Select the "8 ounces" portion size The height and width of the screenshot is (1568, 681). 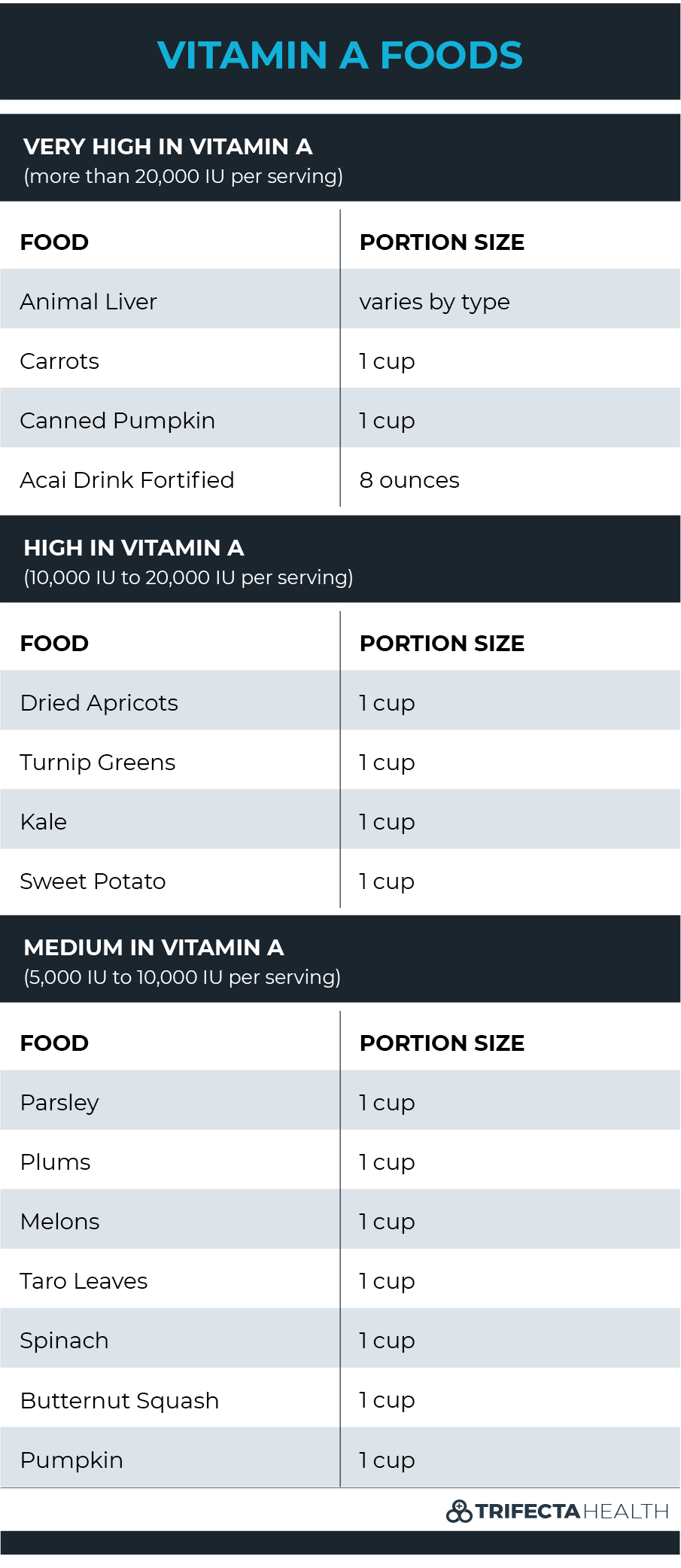pos(409,480)
